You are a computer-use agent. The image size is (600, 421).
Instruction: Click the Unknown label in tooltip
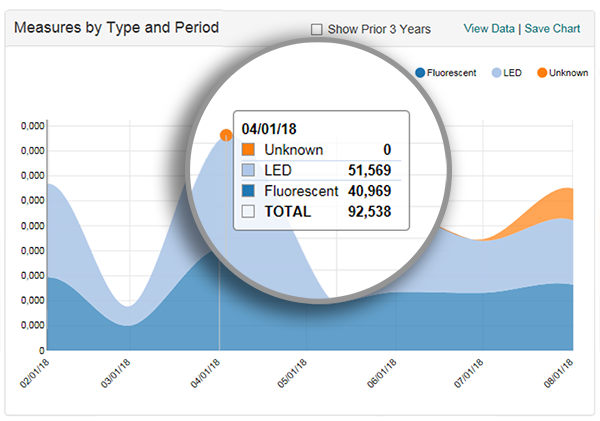(293, 150)
